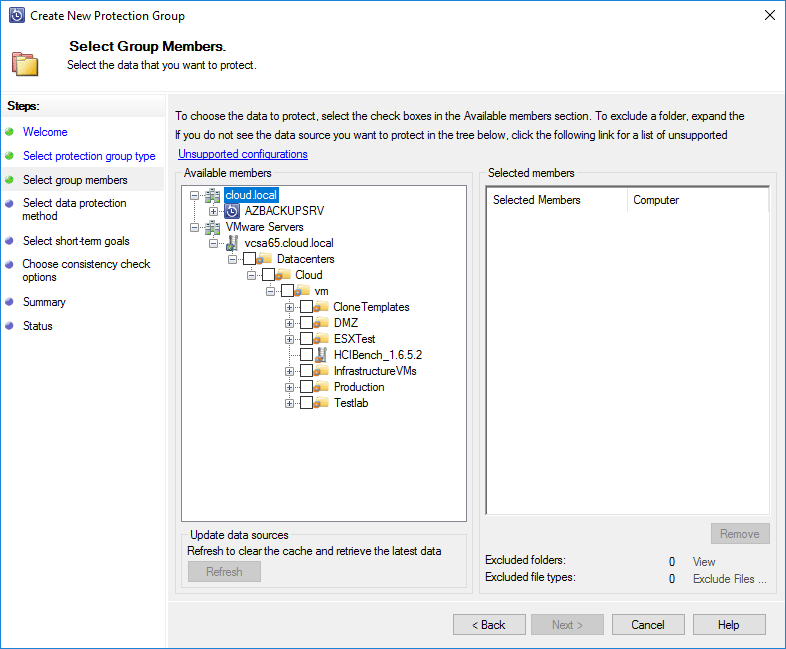Check the HCIBench_1.6.5.2 checkbox

[307, 355]
